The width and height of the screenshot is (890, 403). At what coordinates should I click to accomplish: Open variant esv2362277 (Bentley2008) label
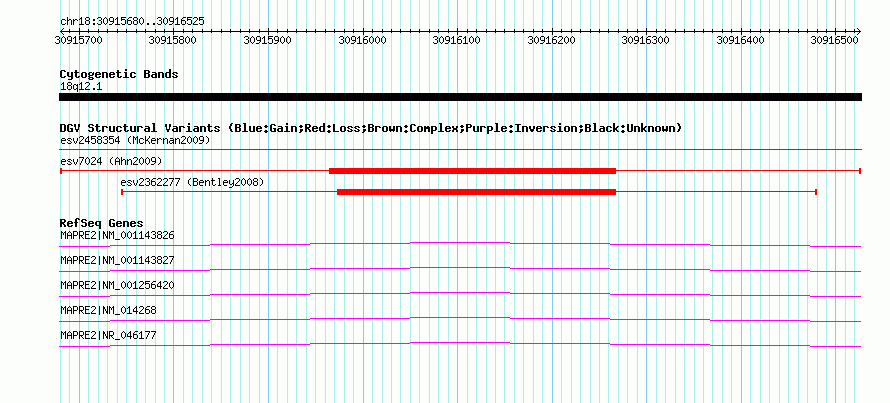click(x=192, y=182)
